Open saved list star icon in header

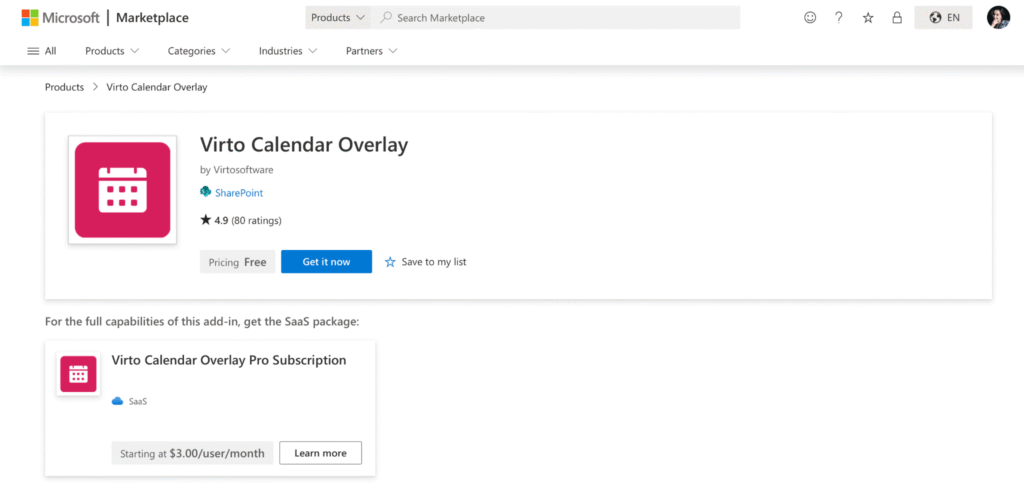(868, 18)
